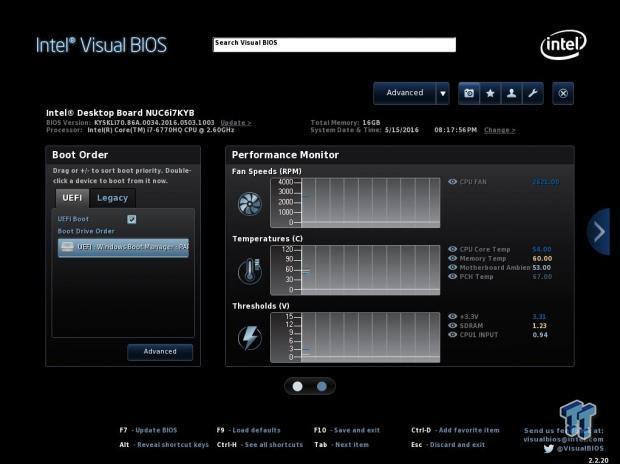Toggle the UEFI Boot checkbox
Viewport: 620px width, 464px height.
point(132,219)
